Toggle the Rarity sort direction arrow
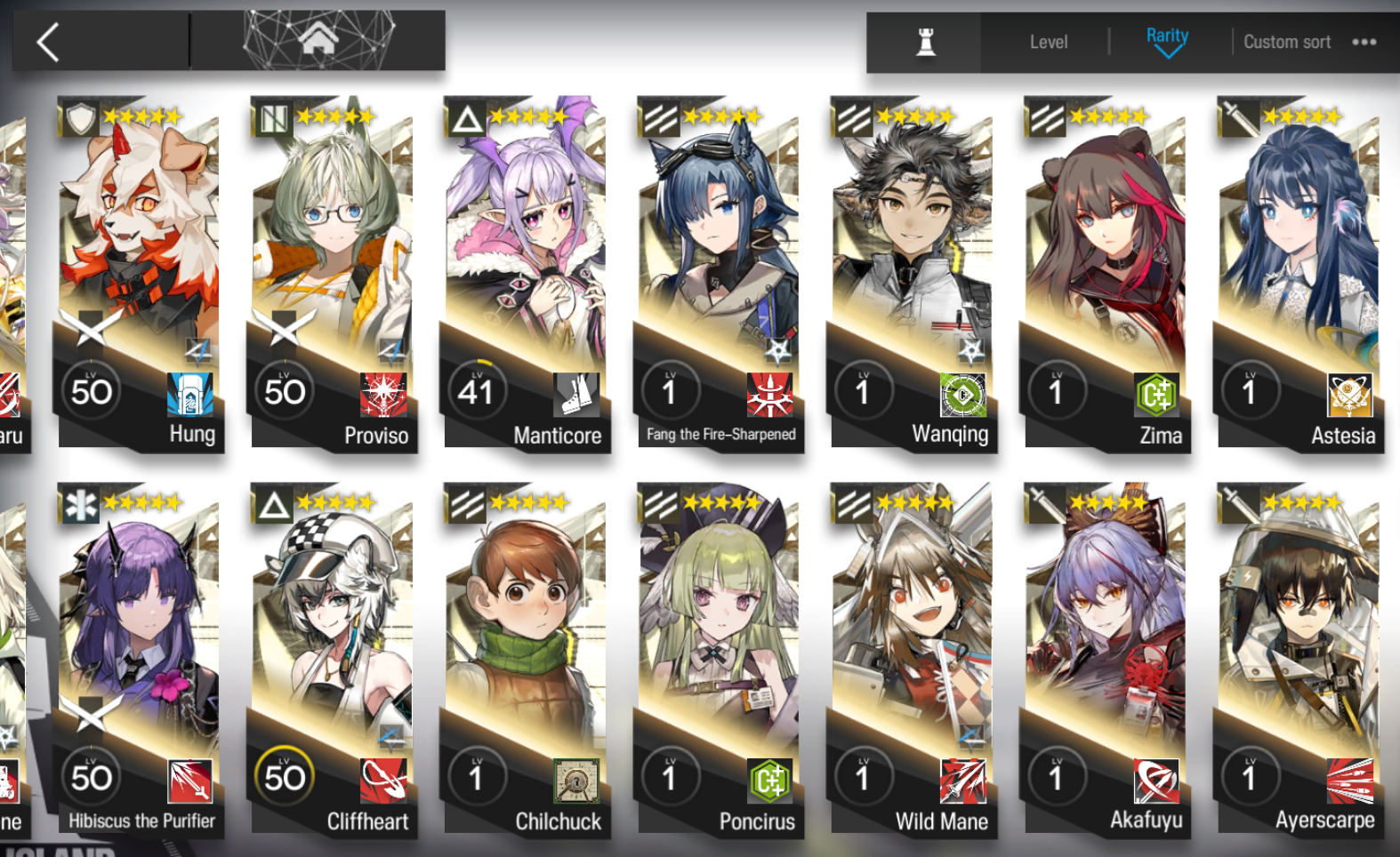The height and width of the screenshot is (857, 1400). (1167, 52)
